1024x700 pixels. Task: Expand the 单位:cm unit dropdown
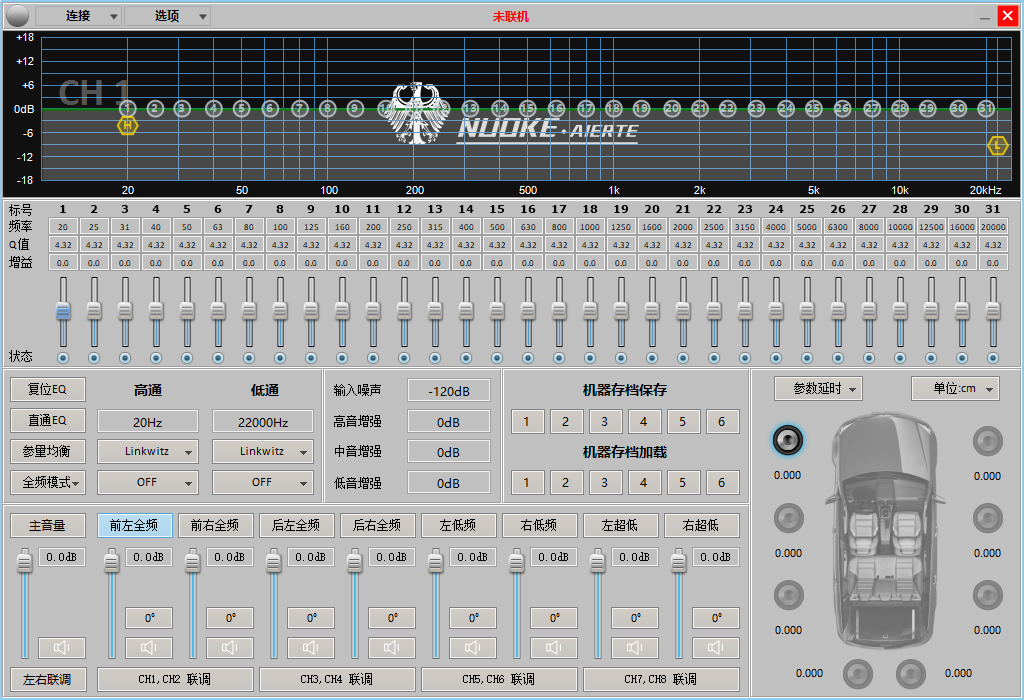pos(955,389)
